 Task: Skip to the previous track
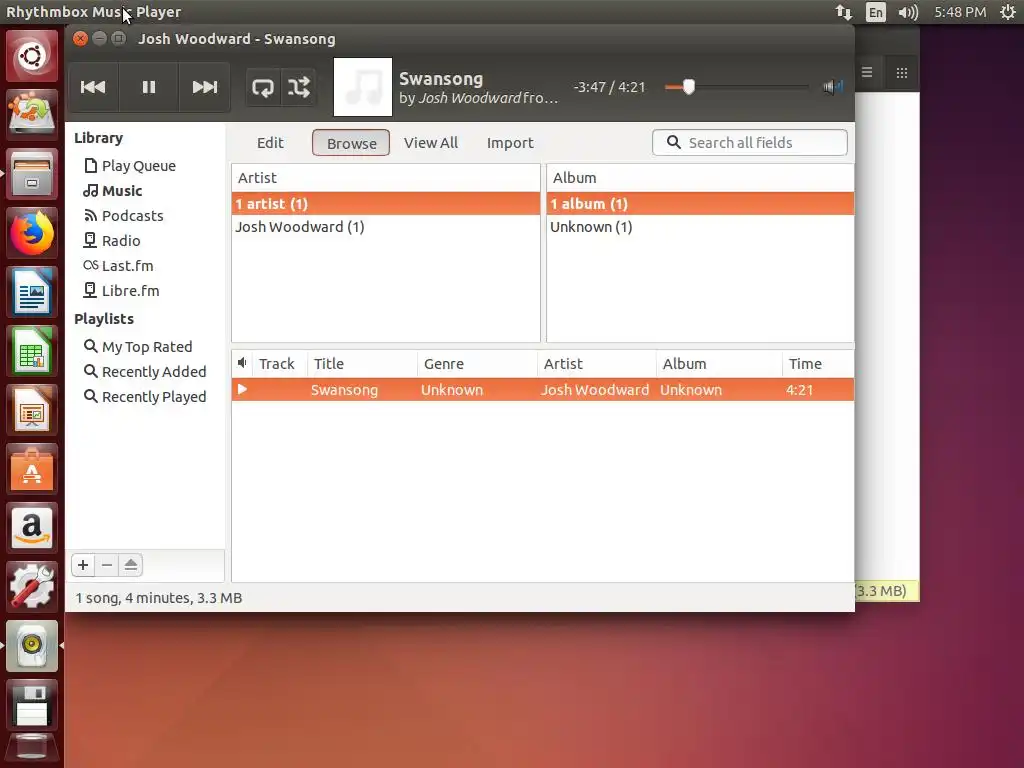(x=93, y=87)
